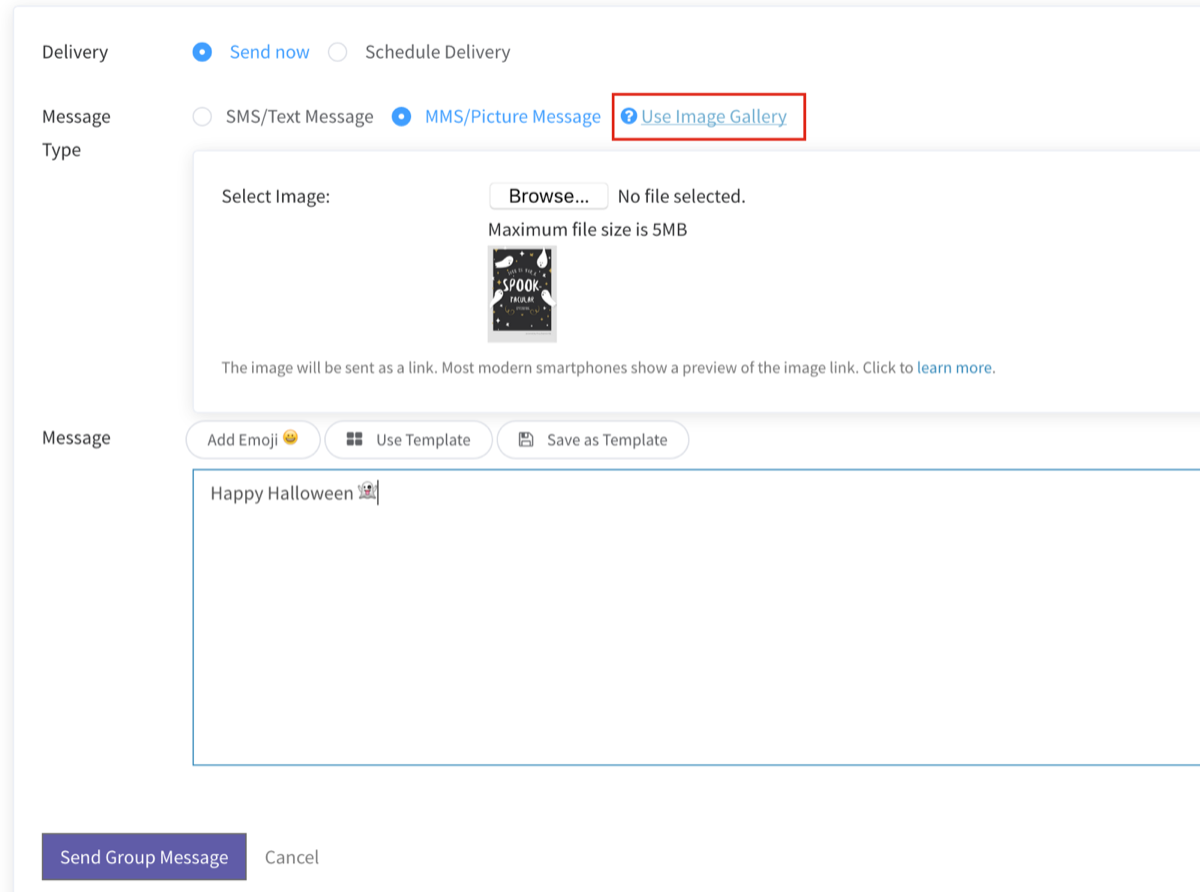The width and height of the screenshot is (1200, 892).
Task: Click inside the Happy Halloween message box
Action: coord(696,617)
